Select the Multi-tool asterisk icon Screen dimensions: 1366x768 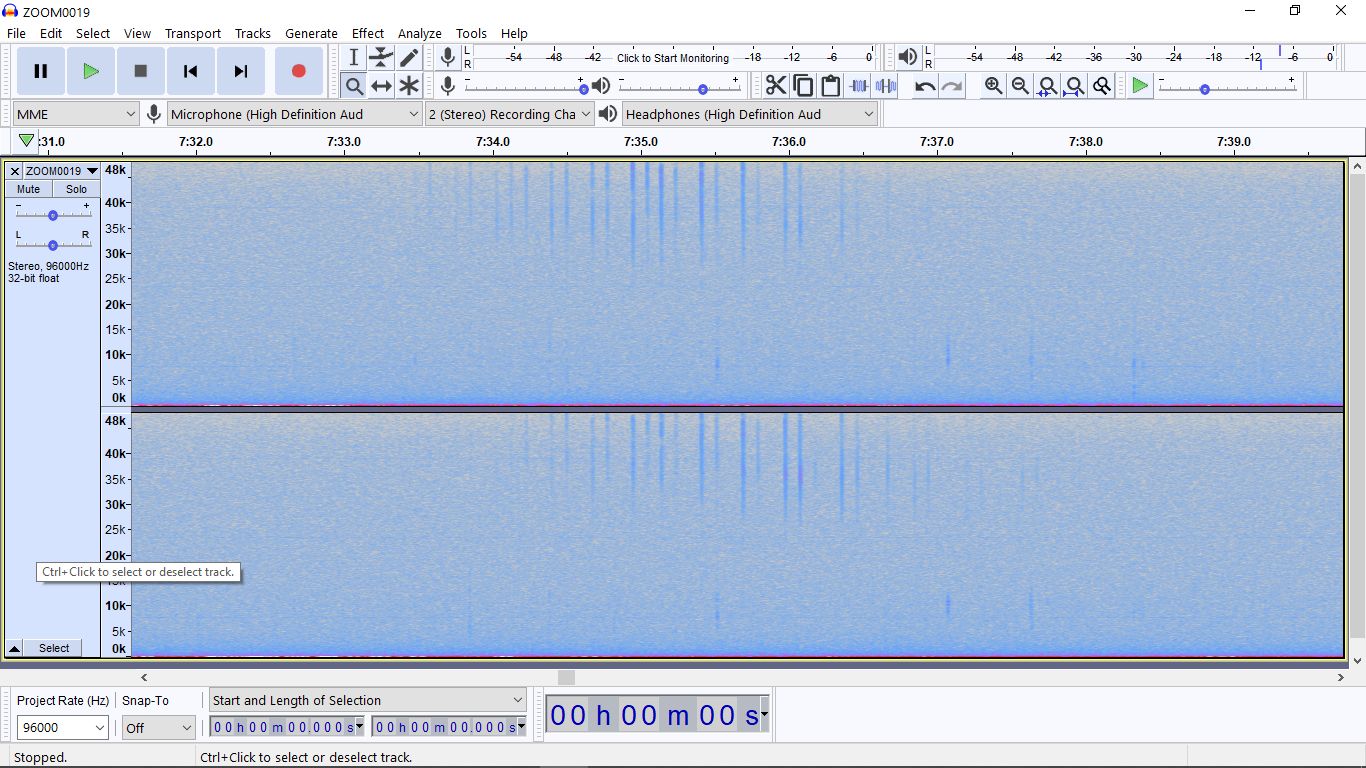click(x=409, y=86)
